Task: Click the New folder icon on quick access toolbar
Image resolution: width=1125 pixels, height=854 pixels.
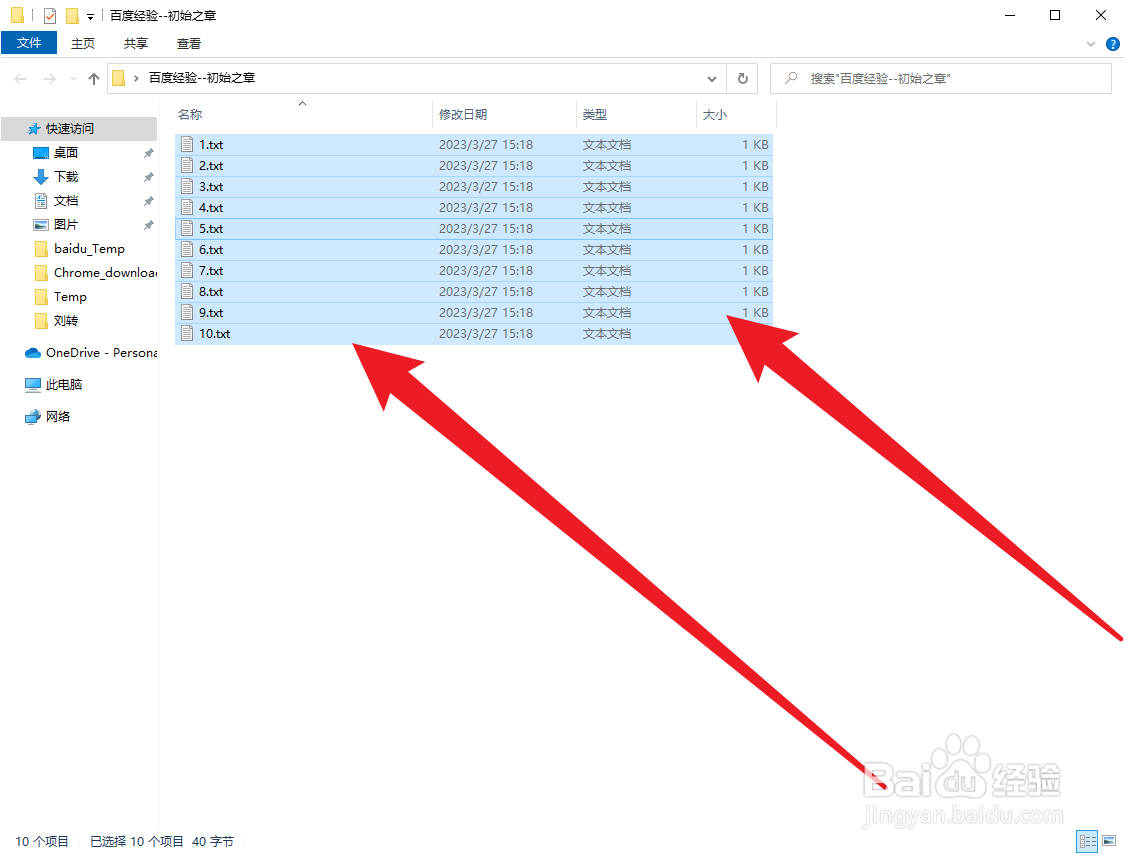Action: click(x=70, y=15)
